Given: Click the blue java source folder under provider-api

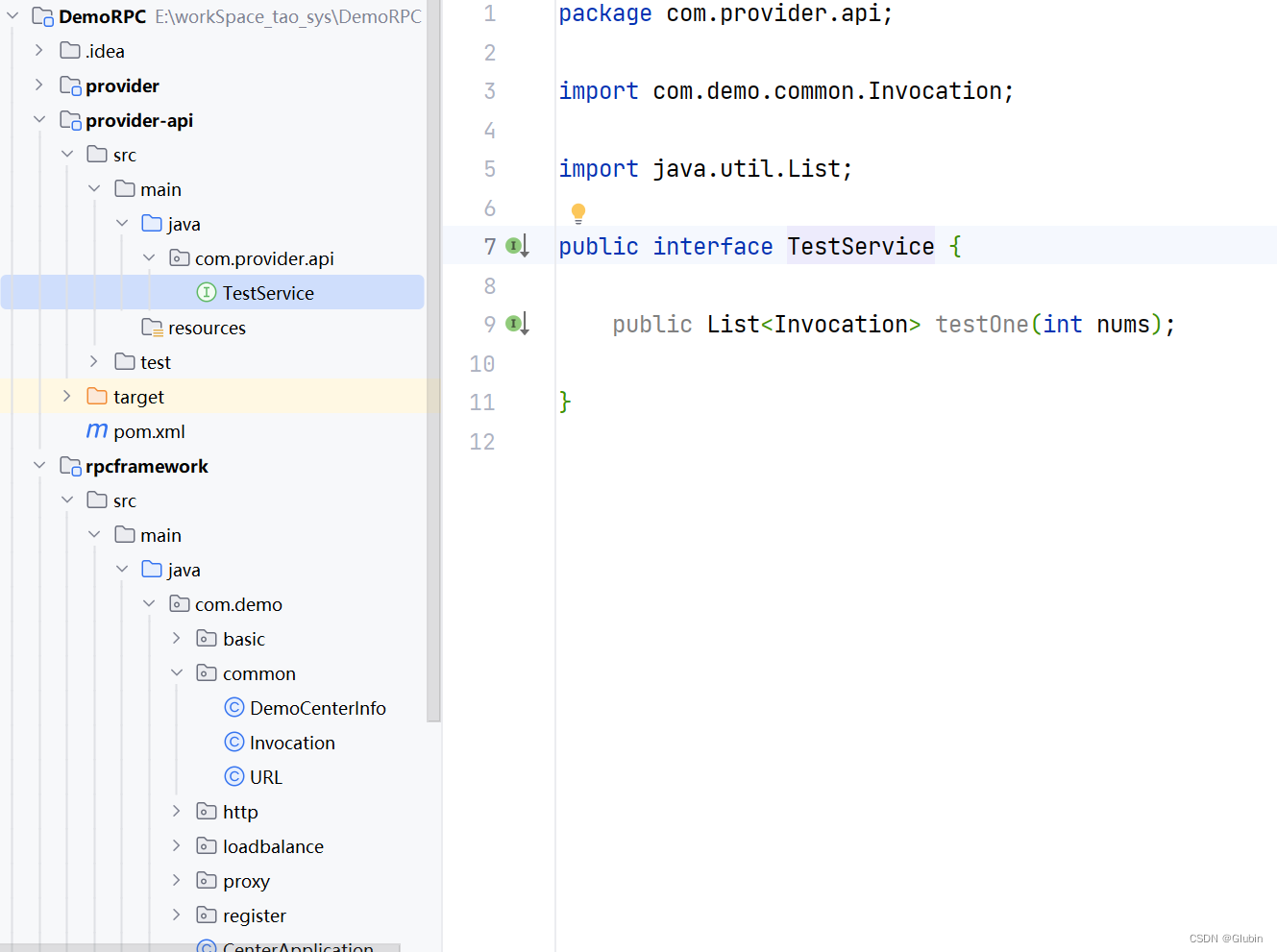Looking at the screenshot, I should coord(152,223).
